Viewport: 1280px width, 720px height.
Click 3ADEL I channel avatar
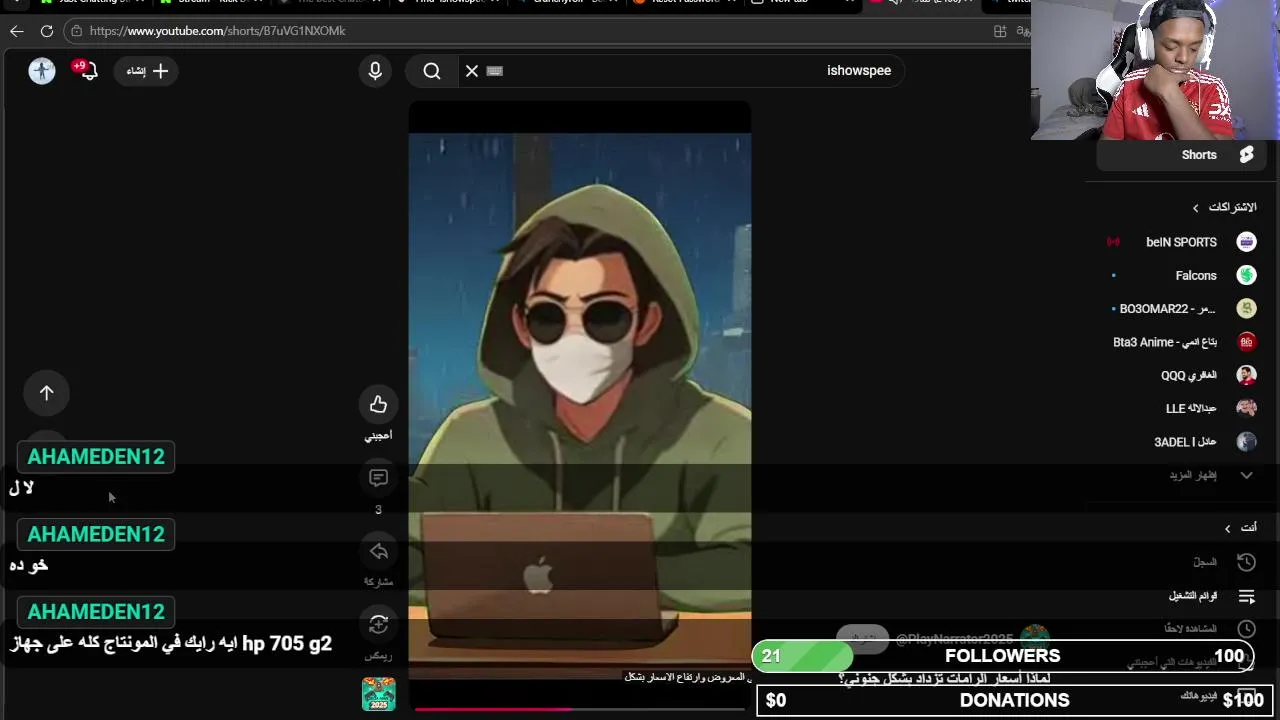coord(1246,442)
